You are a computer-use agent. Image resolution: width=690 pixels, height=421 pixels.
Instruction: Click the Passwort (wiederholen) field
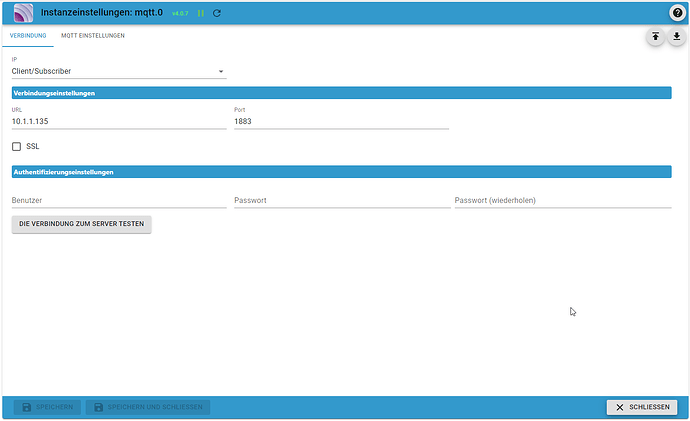(x=563, y=201)
